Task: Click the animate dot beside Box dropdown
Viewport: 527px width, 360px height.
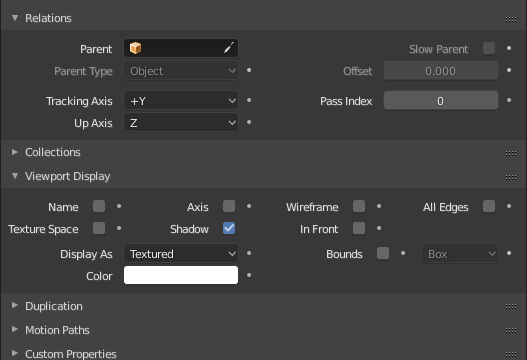Action: tap(509, 253)
